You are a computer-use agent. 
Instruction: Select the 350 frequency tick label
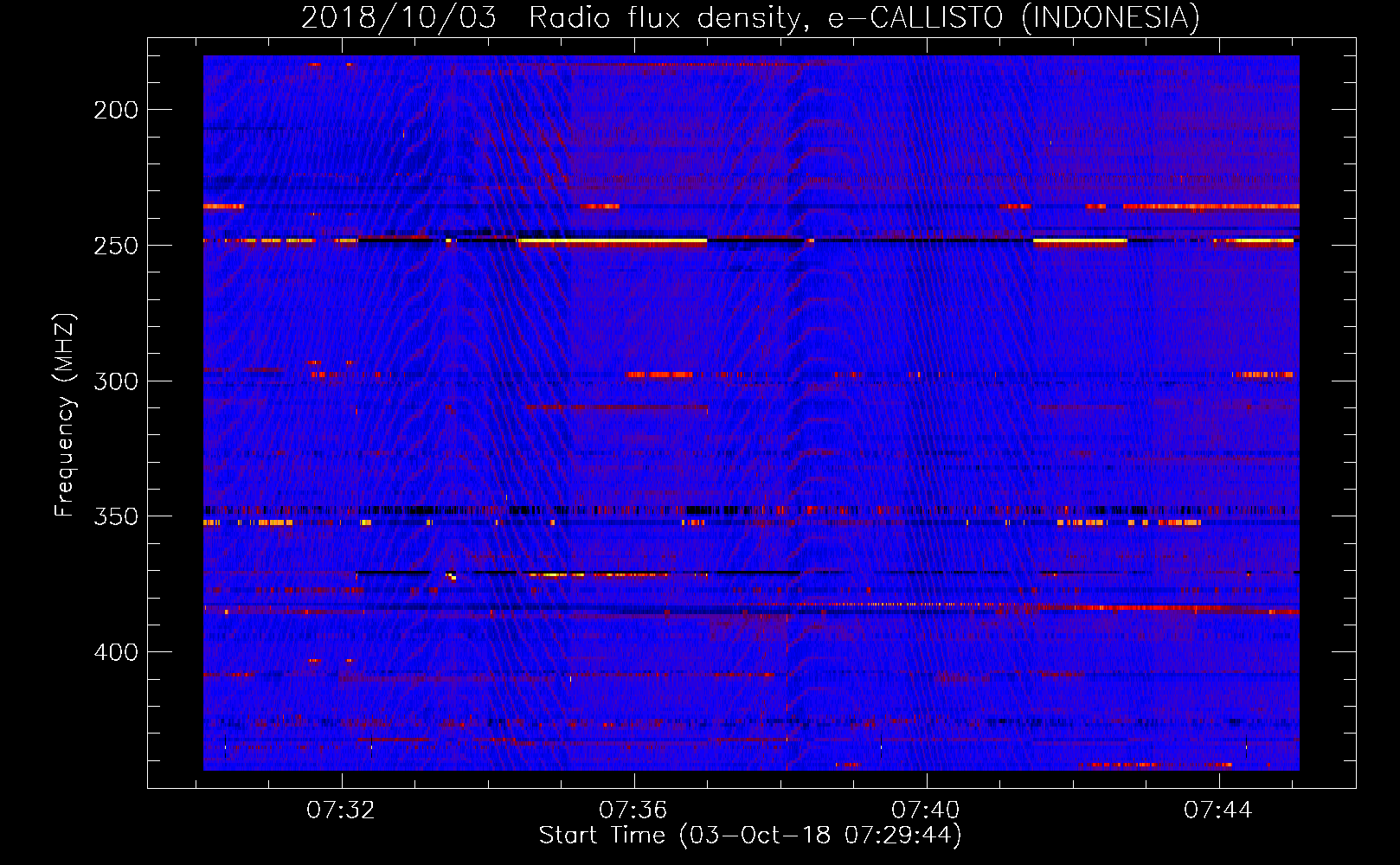(116, 516)
